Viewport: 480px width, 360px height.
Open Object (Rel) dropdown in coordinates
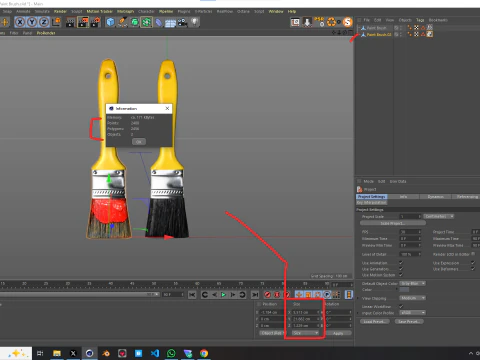pyautogui.click(x=273, y=333)
